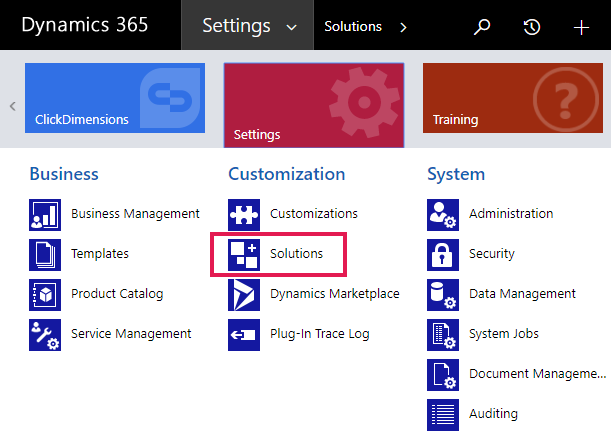Screen dimensions: 611x444
Task: Open the Settings navigation menu
Action: tap(247, 25)
